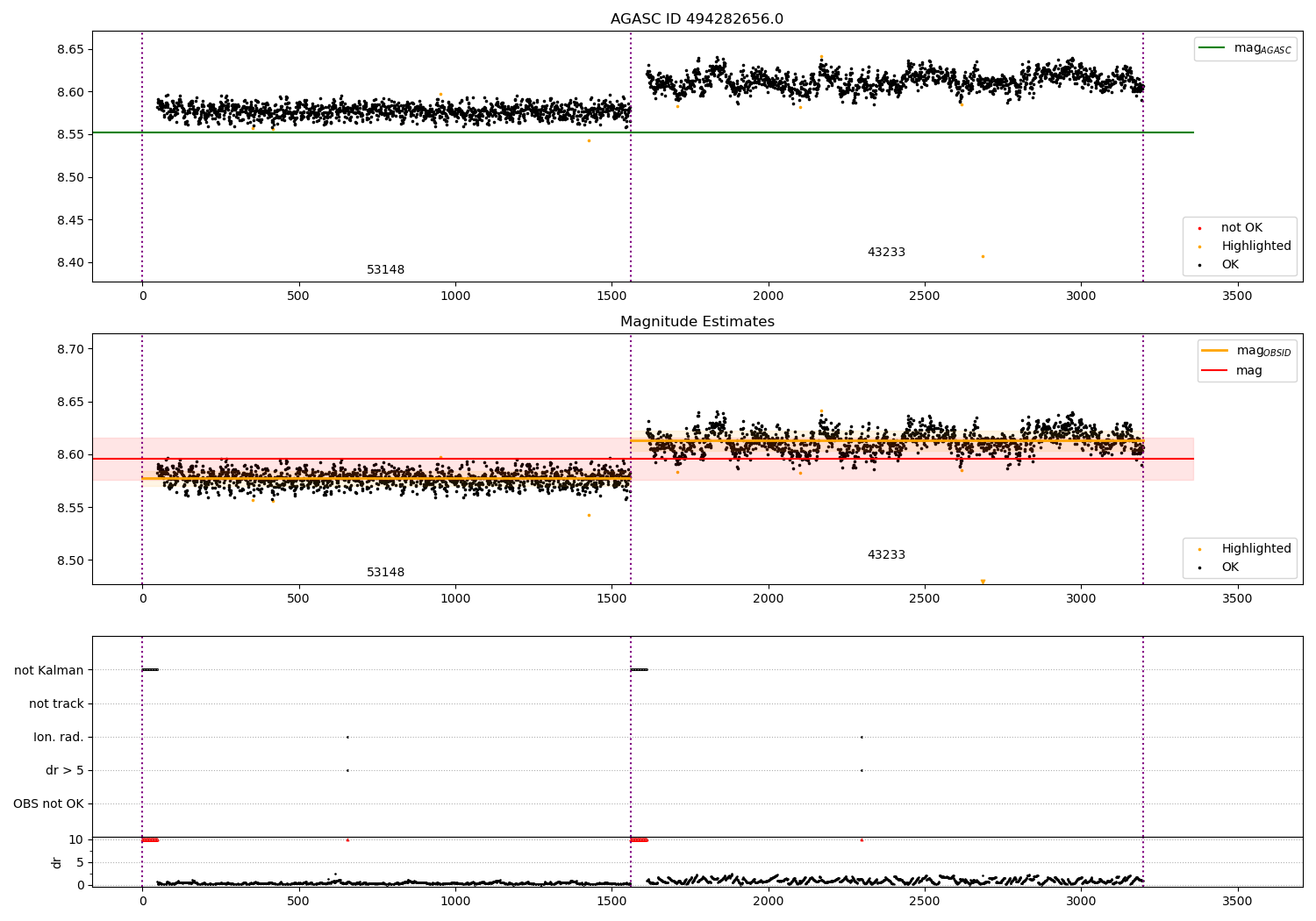Click 'Highlighted' in the Magnitude Estimates legend

[x=1255, y=549]
